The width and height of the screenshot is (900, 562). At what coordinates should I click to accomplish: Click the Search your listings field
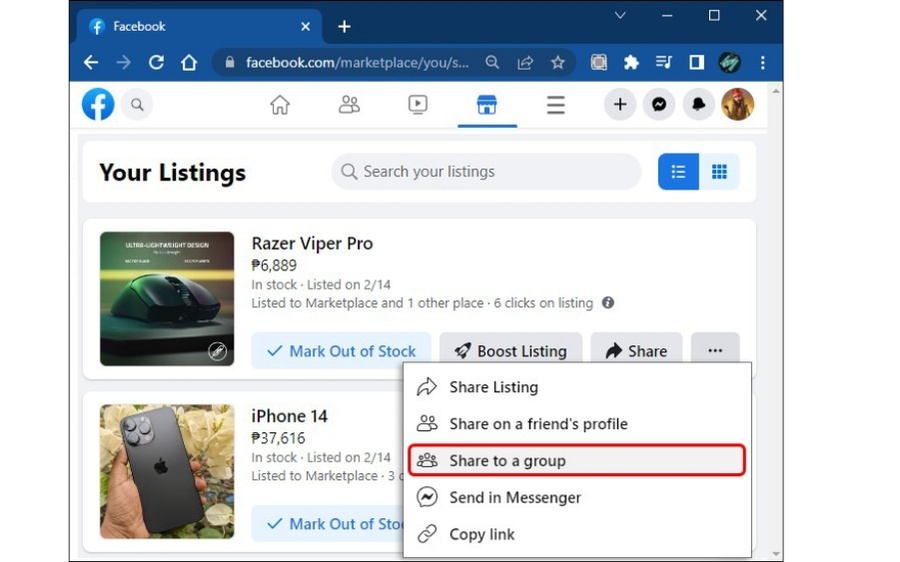point(486,172)
